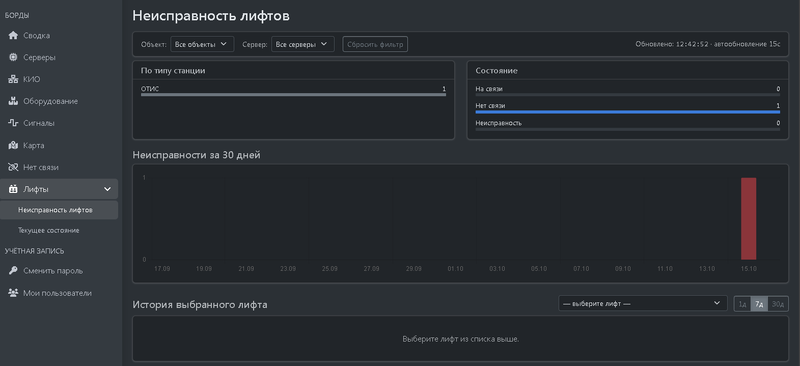Click the 01.10 date label on chart

pyautogui.click(x=455, y=269)
